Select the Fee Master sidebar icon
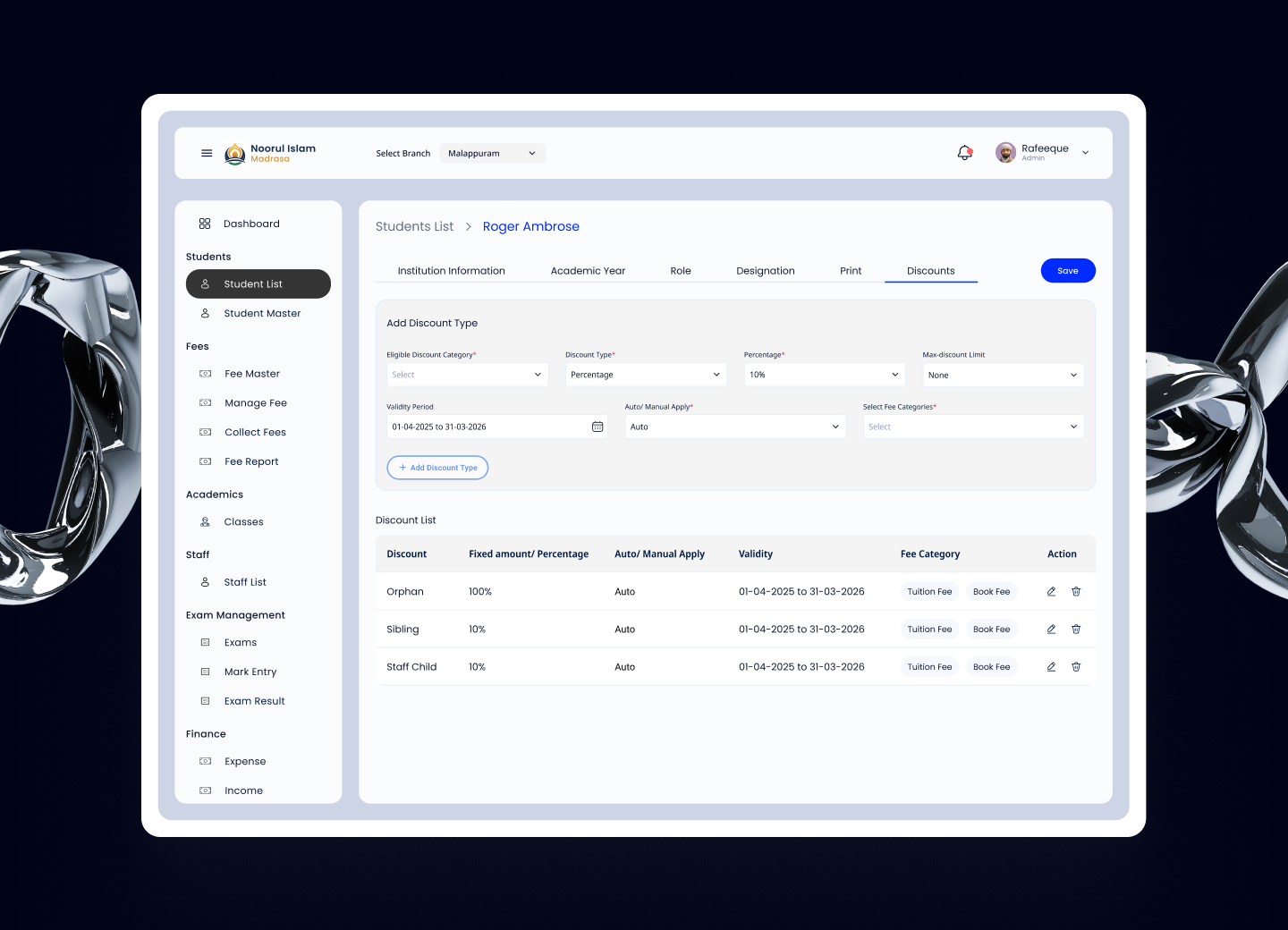The image size is (1288, 930). pos(205,373)
